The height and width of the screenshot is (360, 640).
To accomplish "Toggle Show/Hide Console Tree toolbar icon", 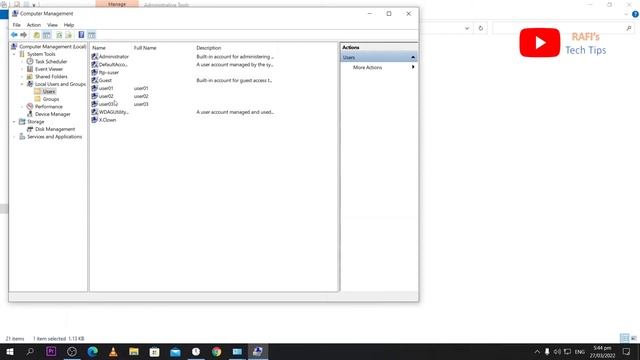I will (x=47, y=35).
